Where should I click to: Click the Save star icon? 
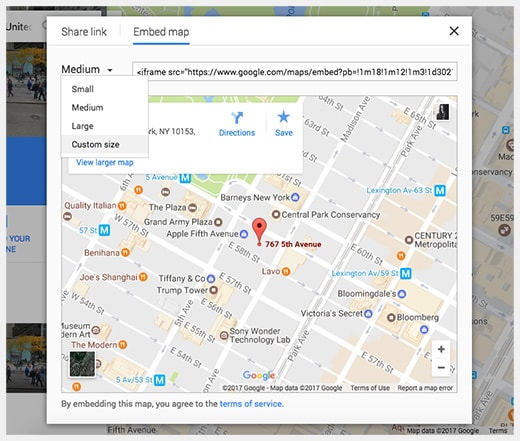[x=284, y=117]
